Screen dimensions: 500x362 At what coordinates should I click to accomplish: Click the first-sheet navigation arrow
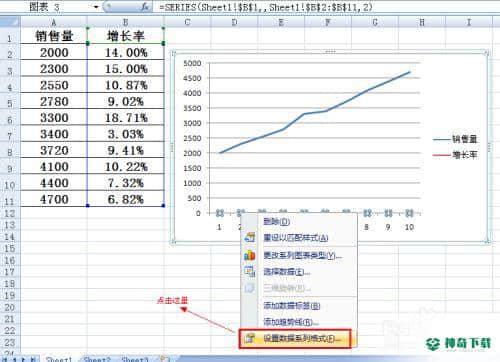pyautogui.click(x=6, y=359)
